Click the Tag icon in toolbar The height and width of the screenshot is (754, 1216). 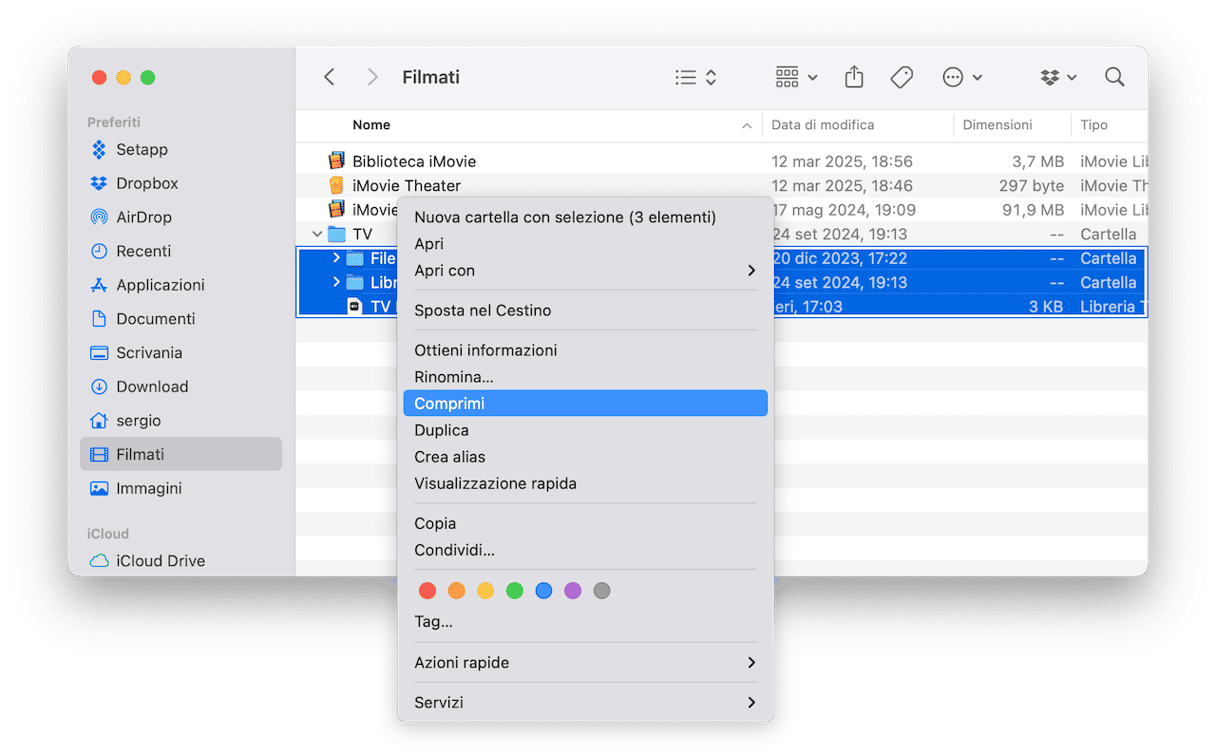pos(901,77)
